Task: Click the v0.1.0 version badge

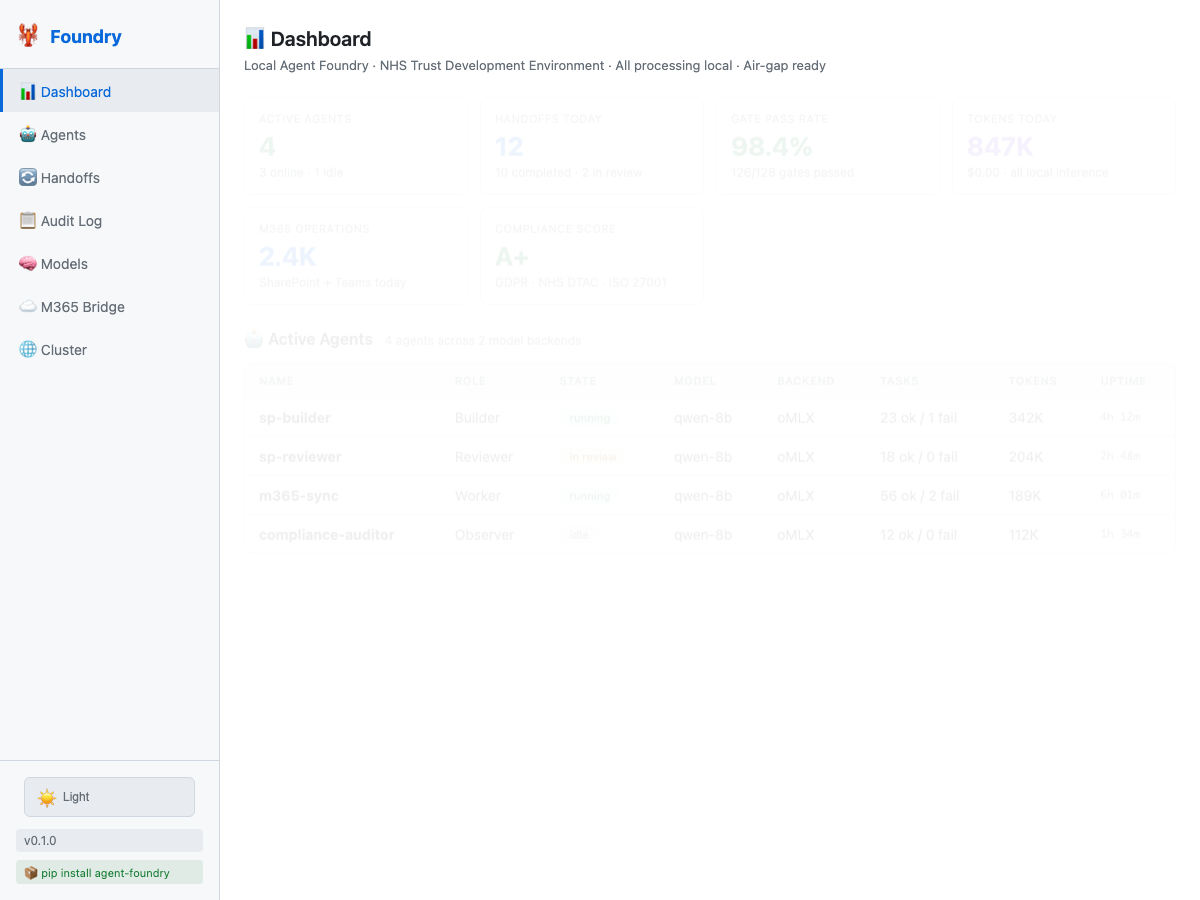Action: click(109, 841)
